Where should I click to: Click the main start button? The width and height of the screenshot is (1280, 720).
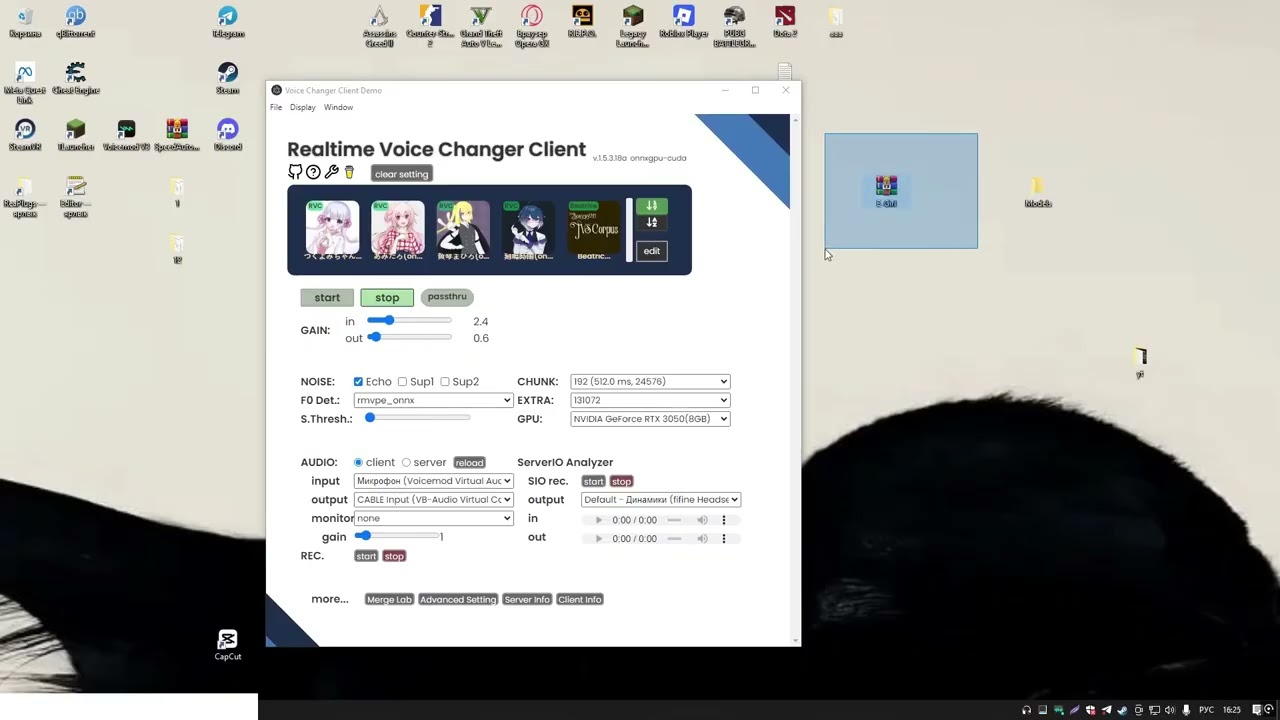coord(327,298)
